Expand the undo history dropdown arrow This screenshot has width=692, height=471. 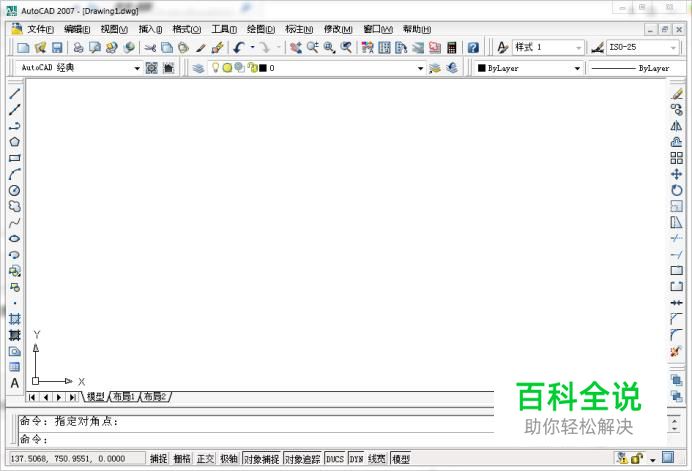pos(252,47)
